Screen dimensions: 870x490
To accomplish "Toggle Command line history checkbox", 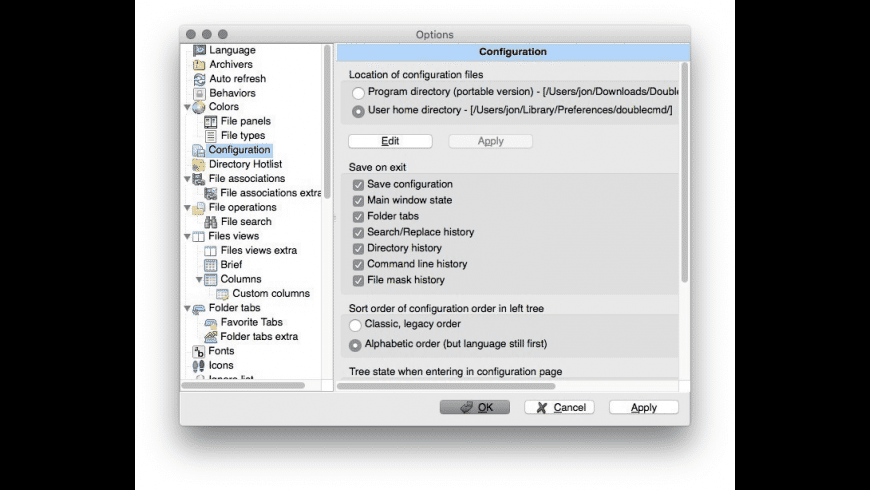I will (358, 265).
